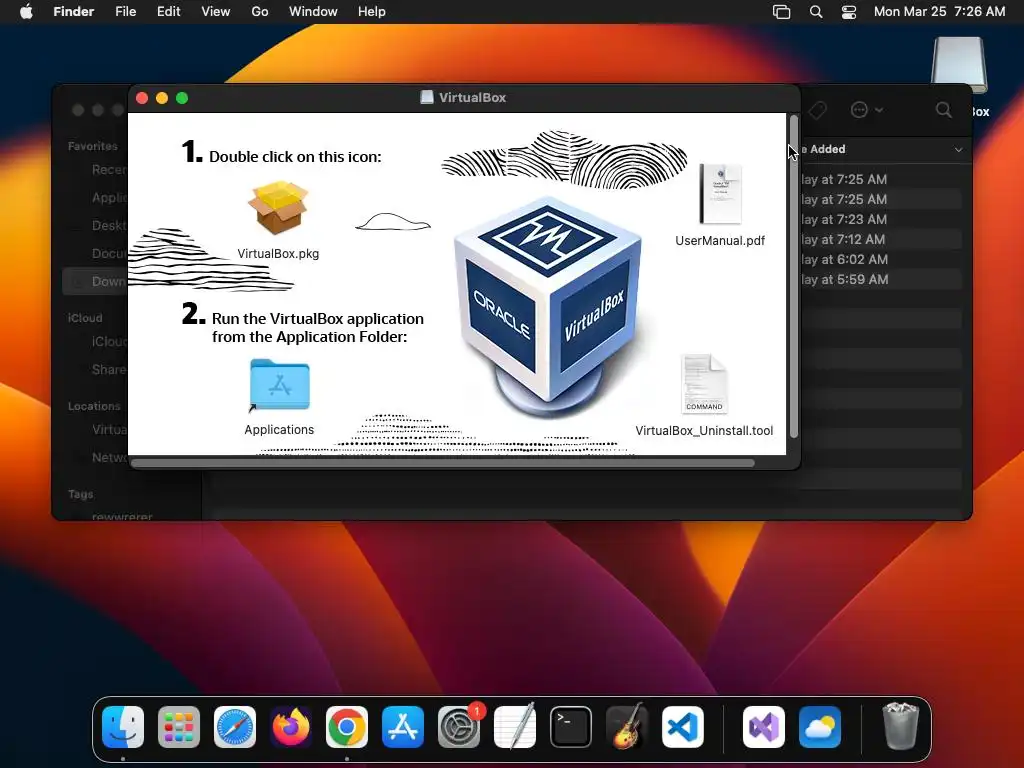Select the row dated 7:12 AM
Image resolution: width=1024 pixels, height=768 pixels.
(x=882, y=240)
